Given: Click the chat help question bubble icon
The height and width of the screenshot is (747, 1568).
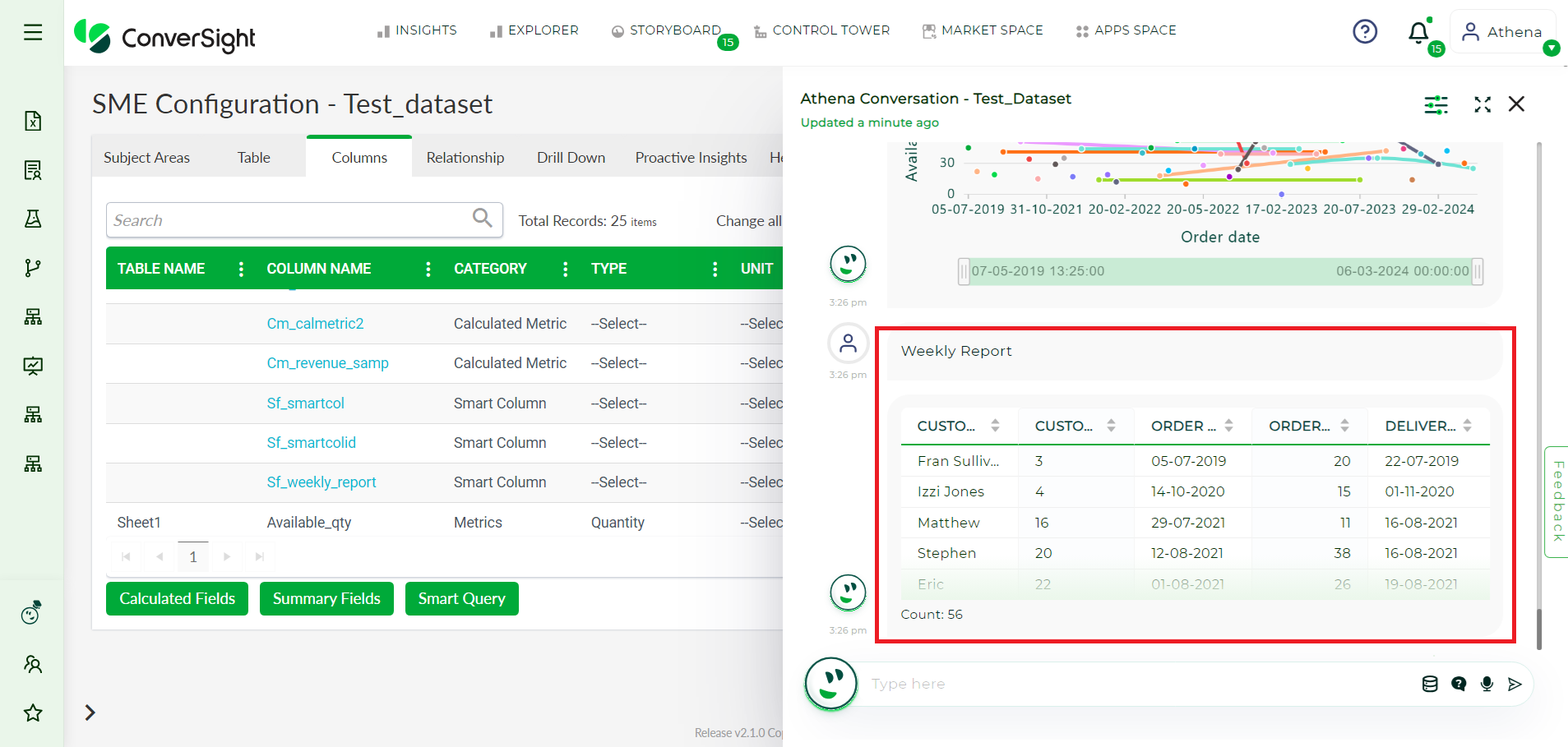Looking at the screenshot, I should 1459,684.
